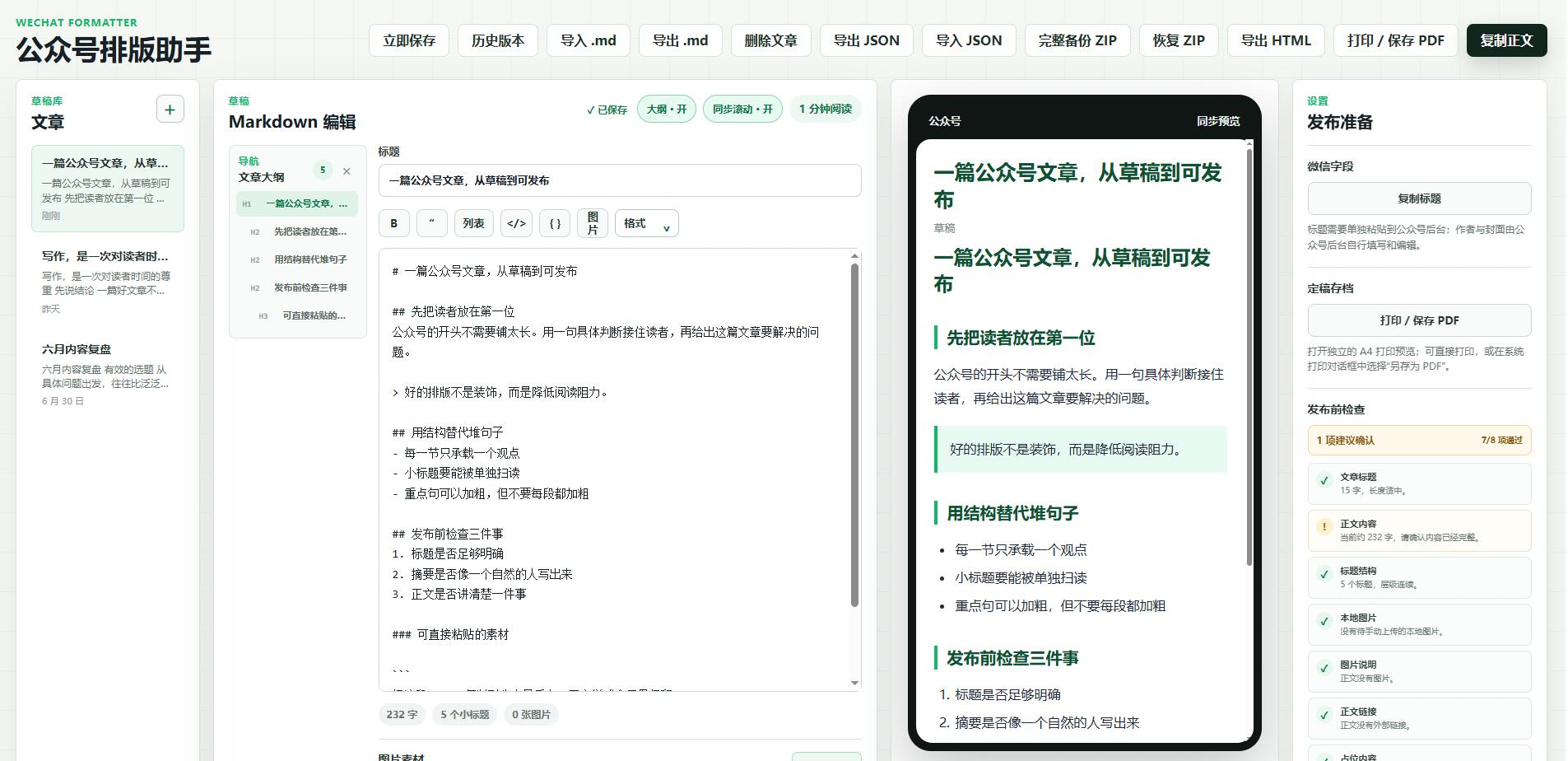This screenshot has width=1568, height=761.
Task: Insert a code block with the {} button
Action: click(555, 223)
